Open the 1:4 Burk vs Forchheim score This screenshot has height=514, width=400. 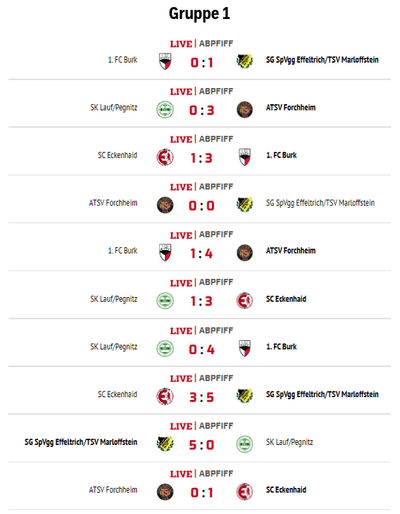click(x=201, y=254)
